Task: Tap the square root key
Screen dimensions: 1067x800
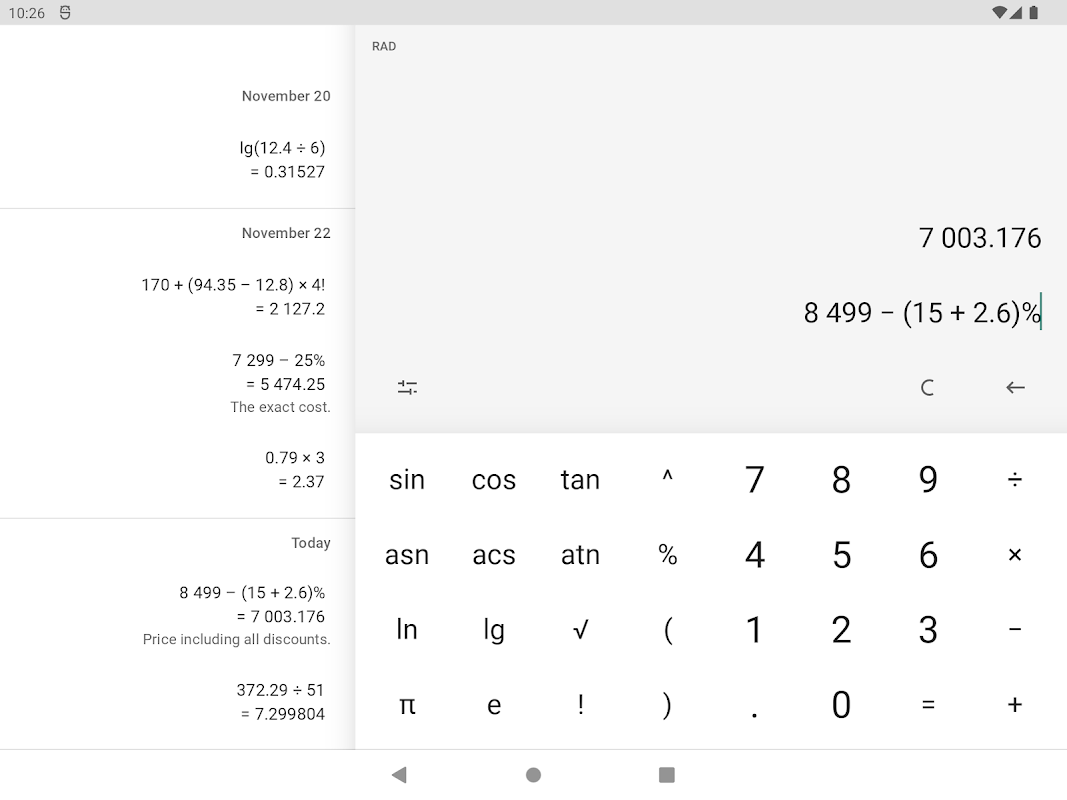Action: pyautogui.click(x=580, y=630)
